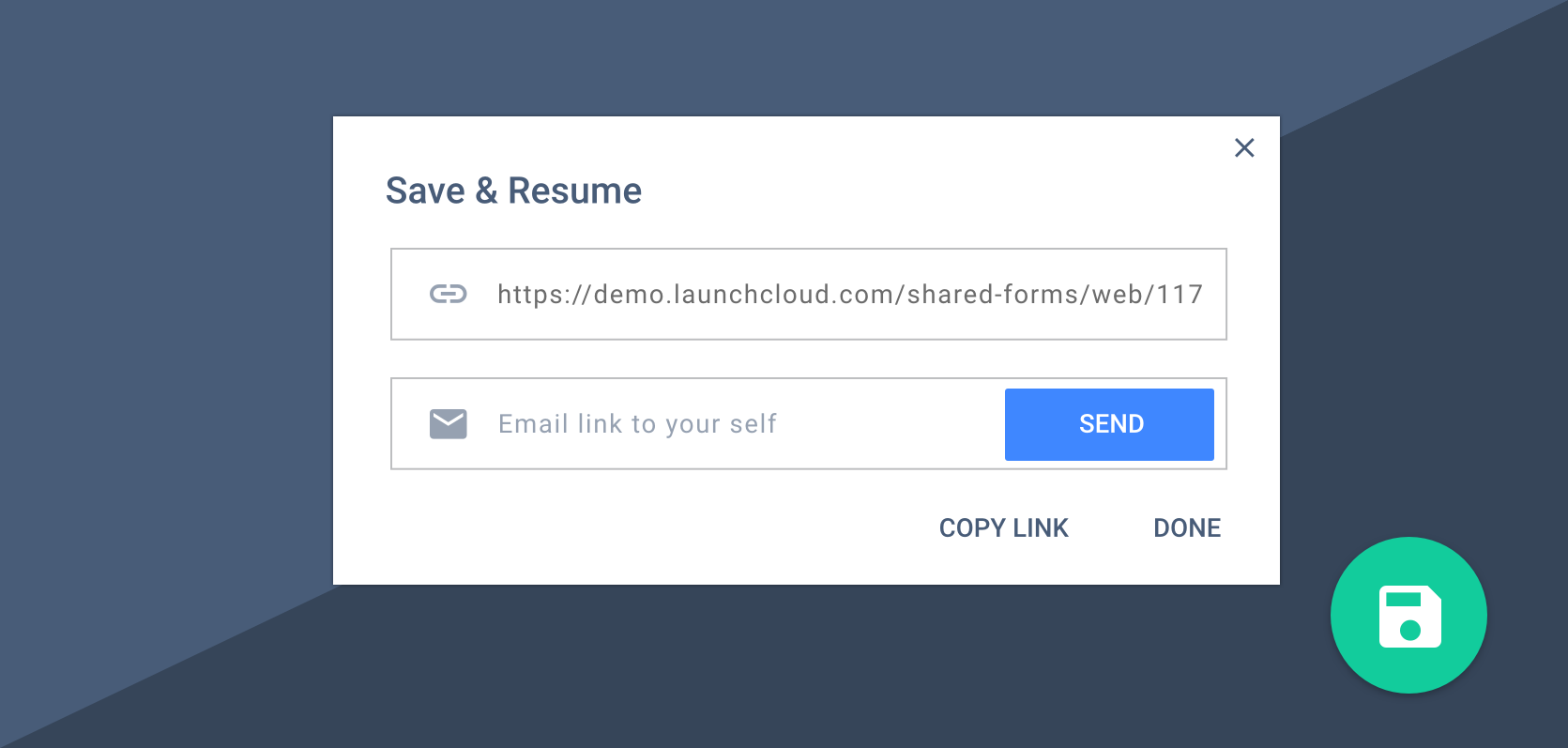
Task: Click the chain link icon beside the URL
Action: coord(449,294)
